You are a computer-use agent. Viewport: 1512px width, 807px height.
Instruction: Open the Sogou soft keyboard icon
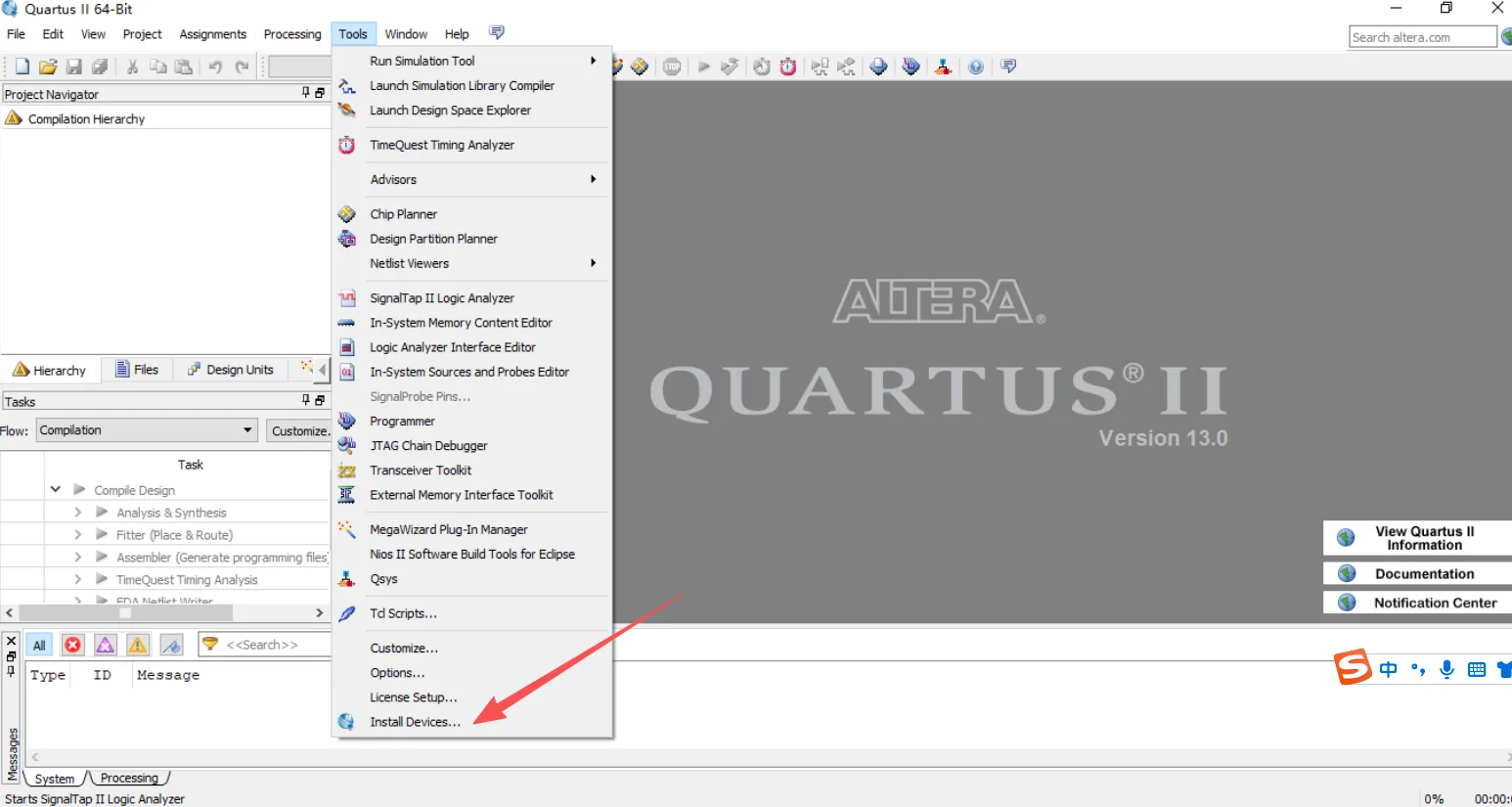pos(1477,670)
